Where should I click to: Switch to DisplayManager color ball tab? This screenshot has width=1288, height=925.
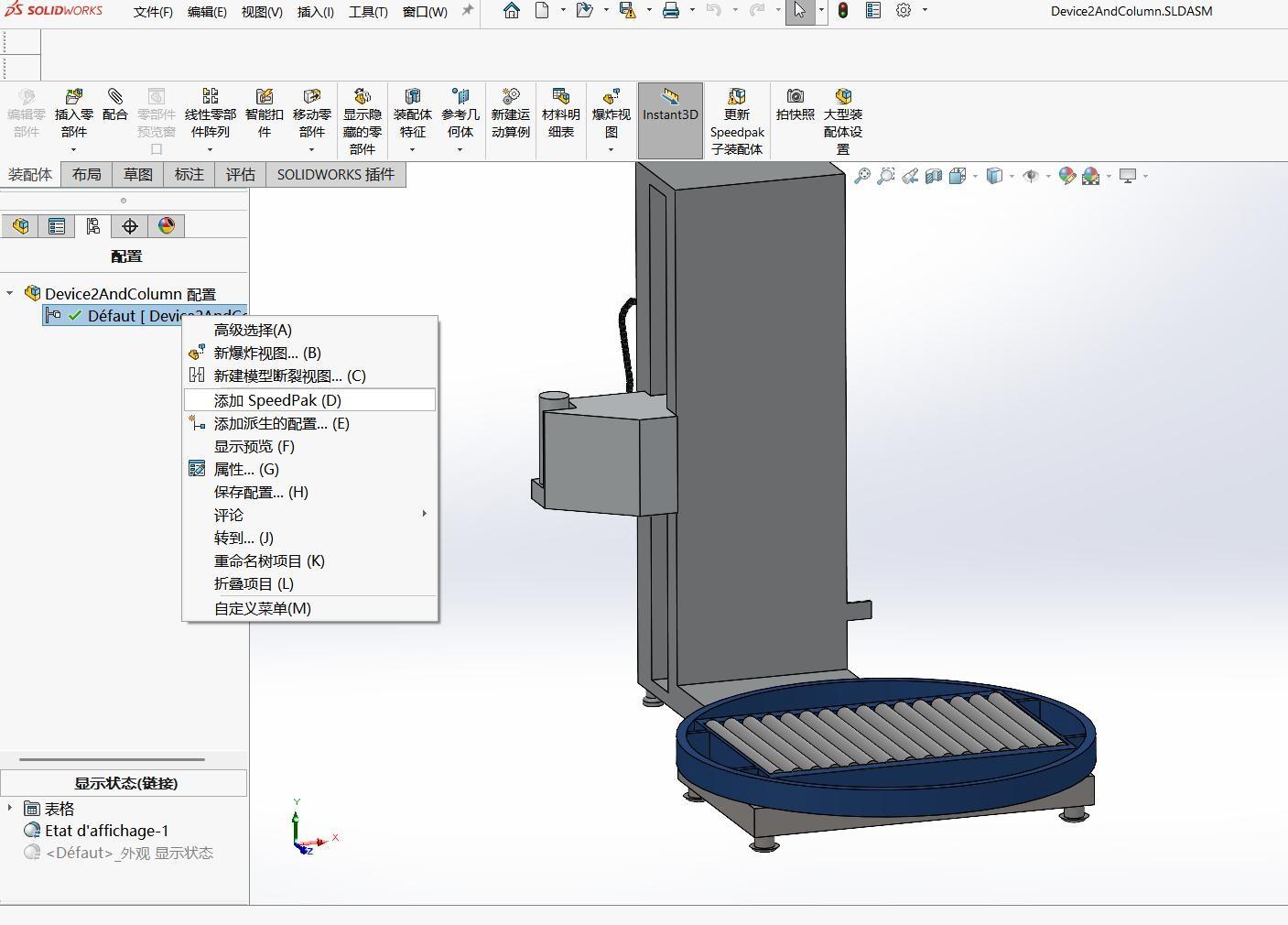[x=167, y=226]
